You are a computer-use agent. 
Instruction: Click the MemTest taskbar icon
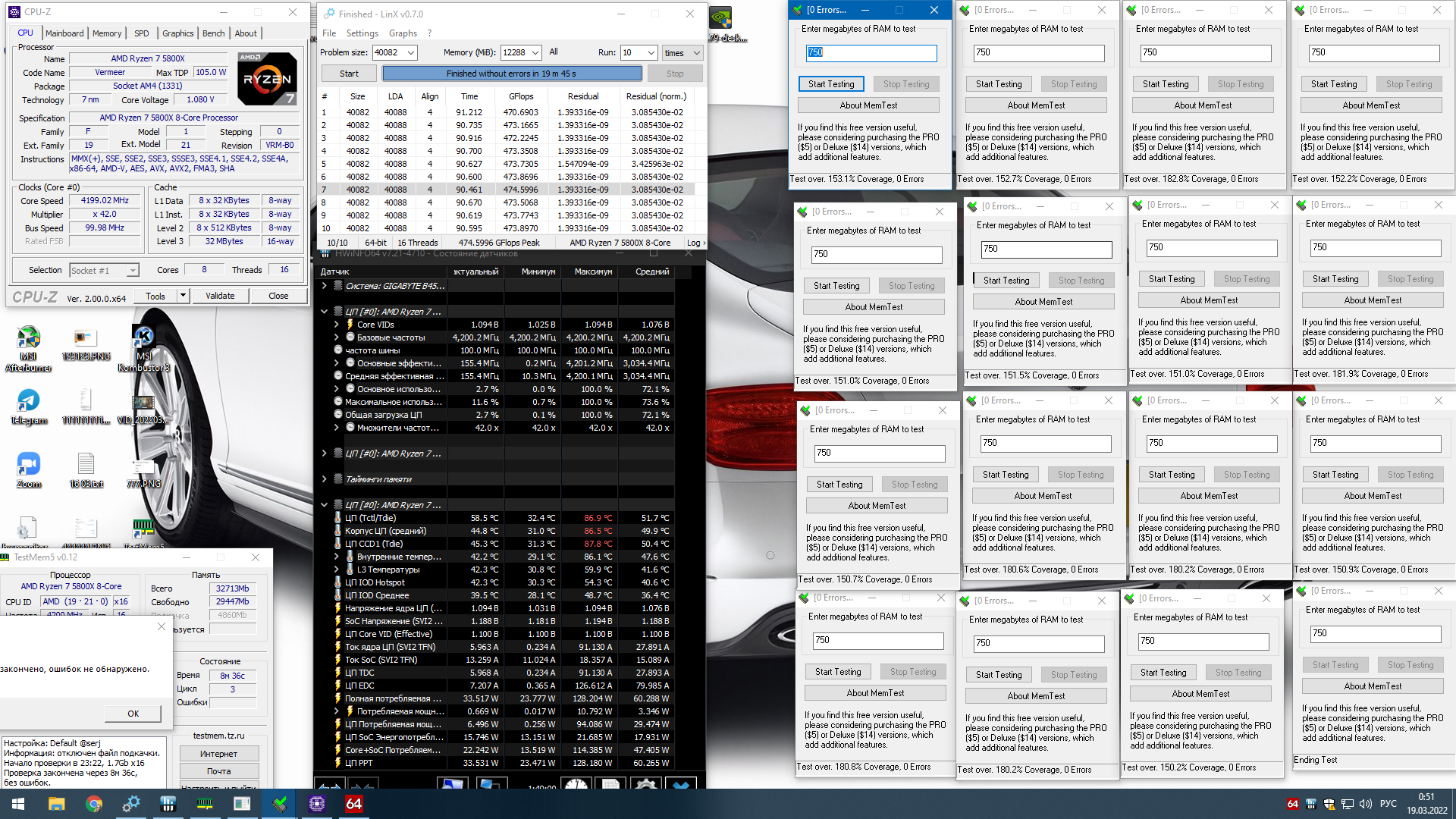click(280, 804)
